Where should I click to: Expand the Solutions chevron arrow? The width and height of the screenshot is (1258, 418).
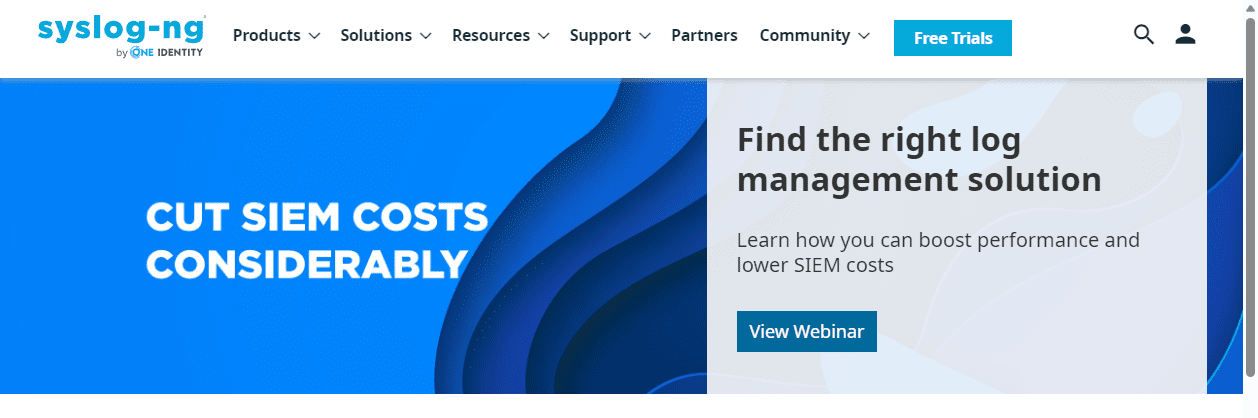pos(425,36)
